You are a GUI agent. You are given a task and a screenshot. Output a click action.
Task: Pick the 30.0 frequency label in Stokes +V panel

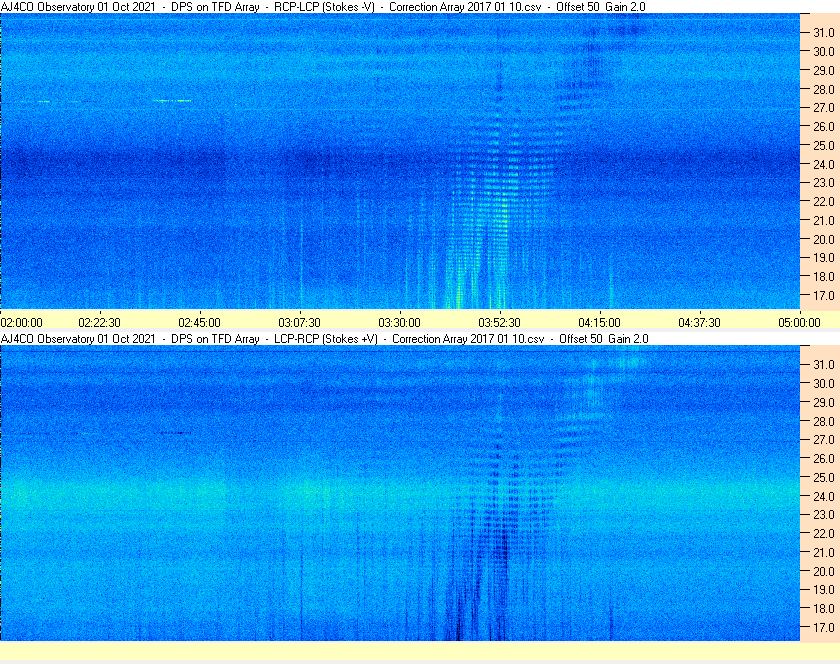(x=824, y=383)
